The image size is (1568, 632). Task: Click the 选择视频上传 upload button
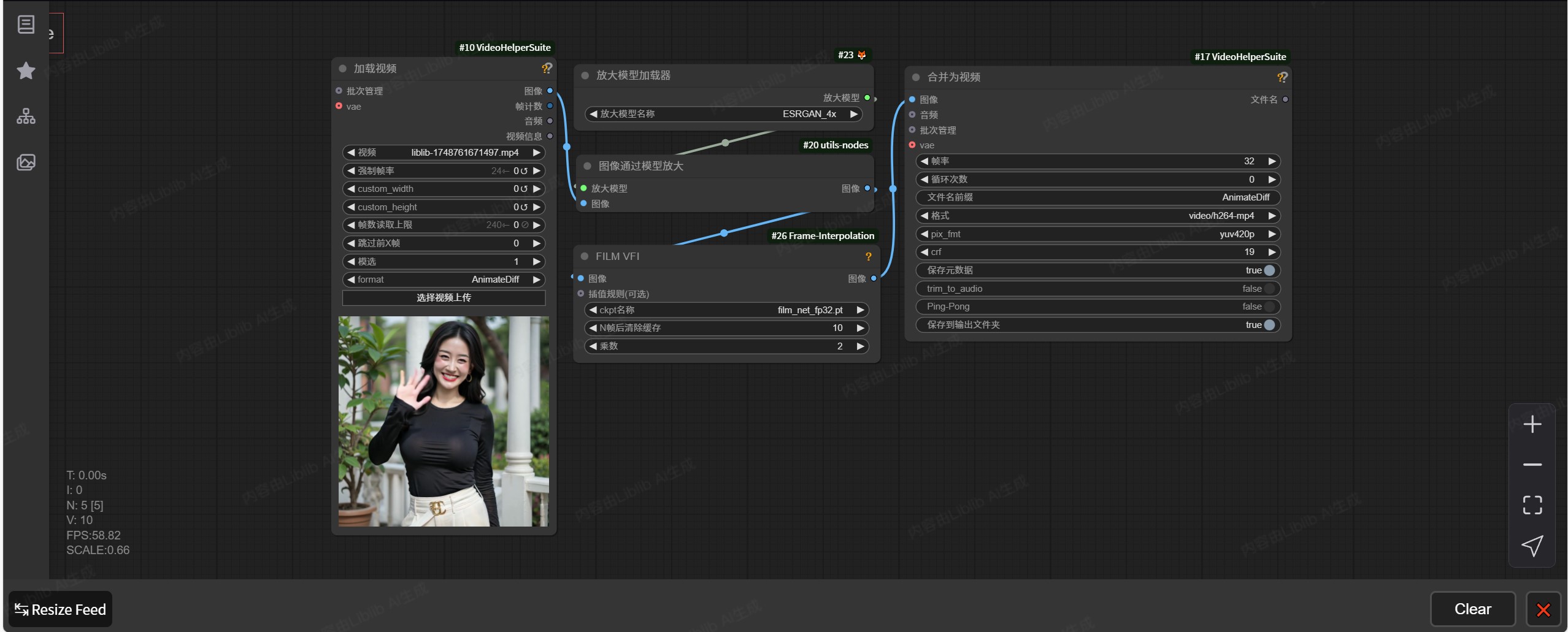click(444, 298)
